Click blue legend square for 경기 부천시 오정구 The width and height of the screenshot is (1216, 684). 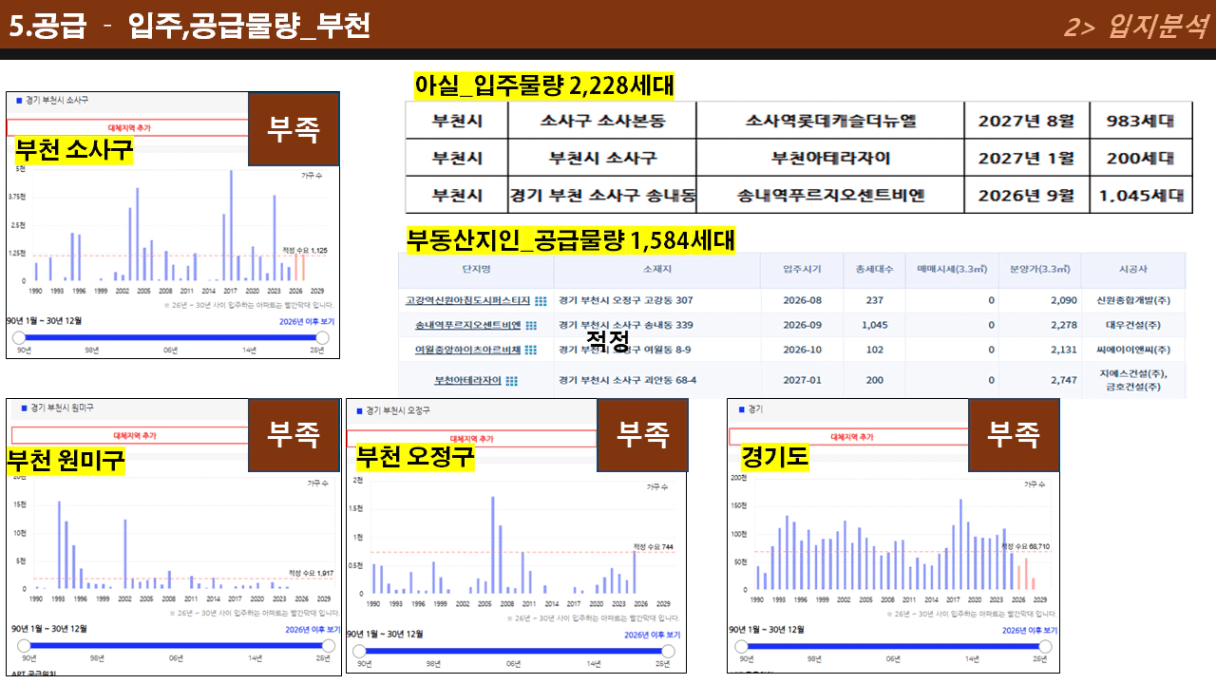click(357, 410)
